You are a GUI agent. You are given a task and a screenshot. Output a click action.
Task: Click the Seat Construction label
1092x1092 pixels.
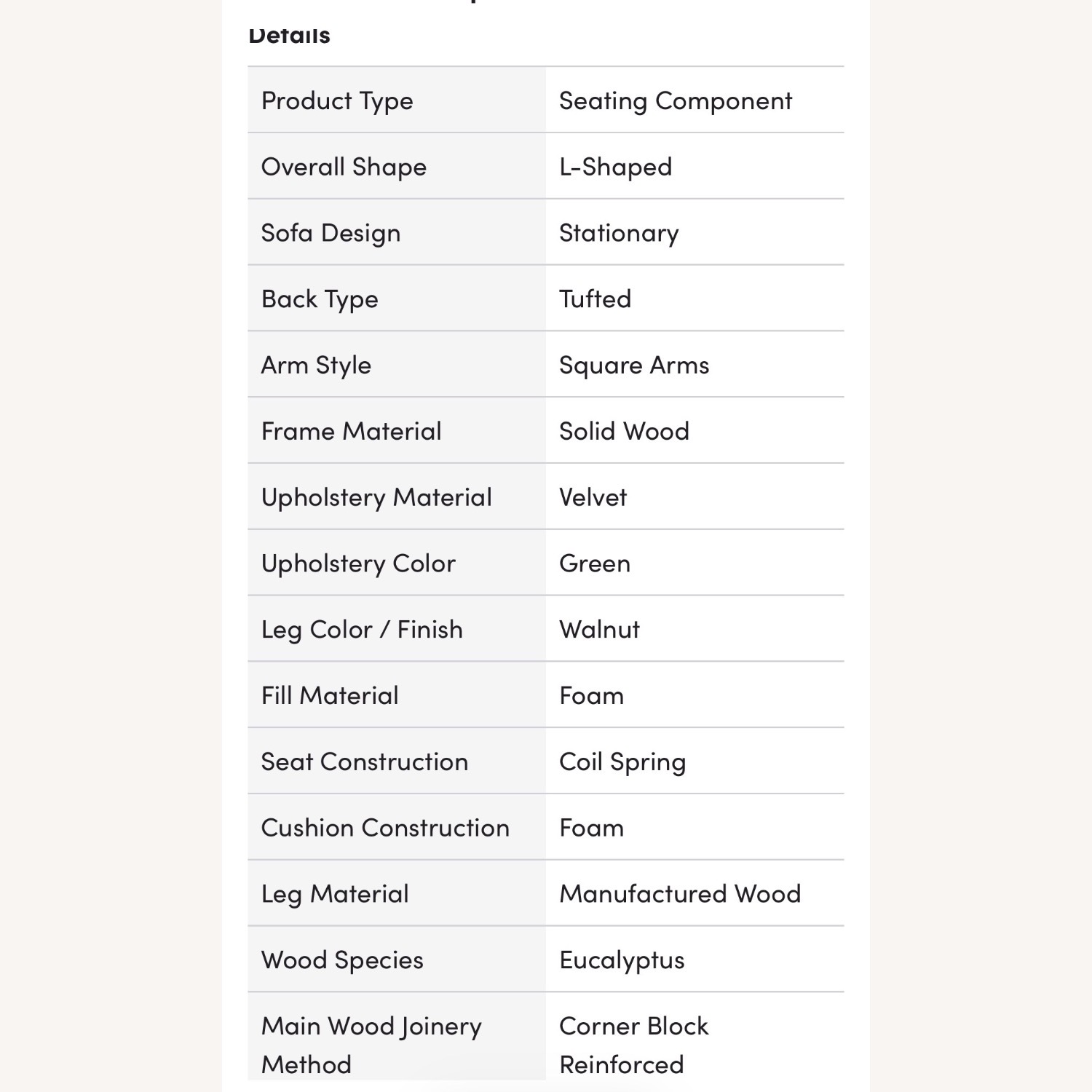pos(365,761)
